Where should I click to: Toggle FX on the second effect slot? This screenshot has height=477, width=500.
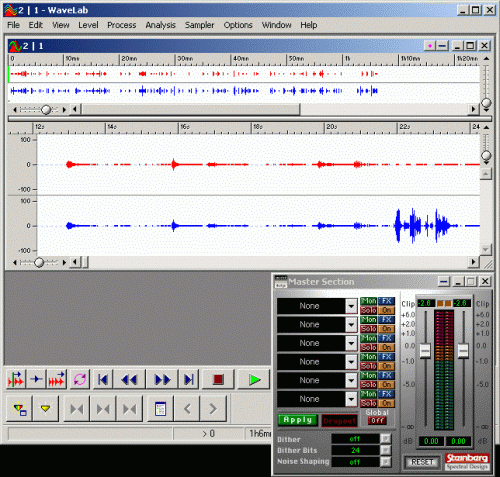point(387,320)
